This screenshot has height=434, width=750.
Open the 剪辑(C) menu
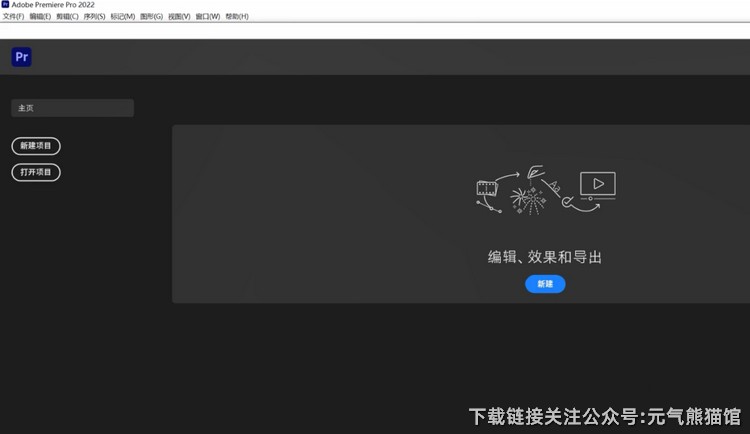point(67,17)
